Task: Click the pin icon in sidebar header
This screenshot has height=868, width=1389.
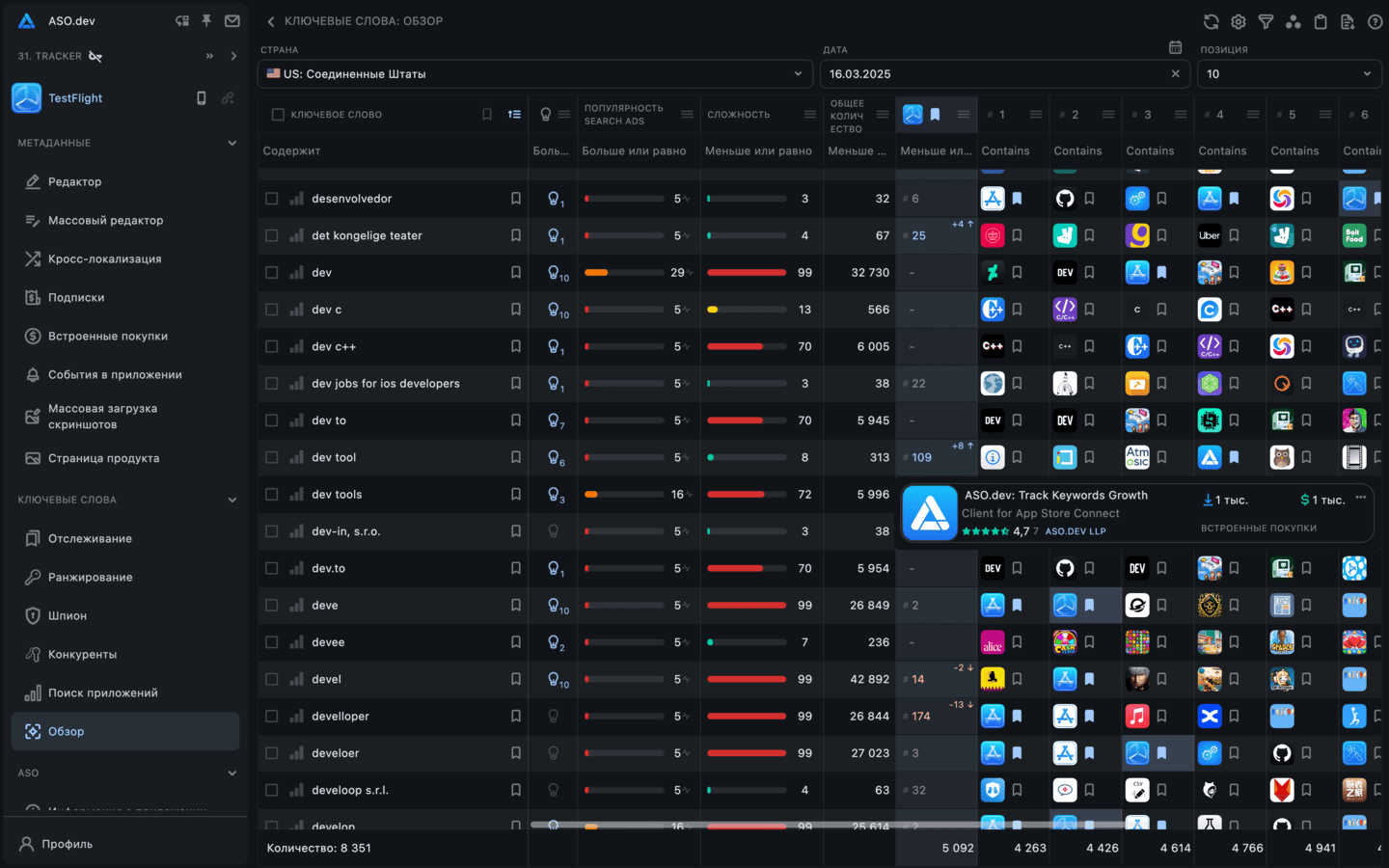Action: point(206,20)
